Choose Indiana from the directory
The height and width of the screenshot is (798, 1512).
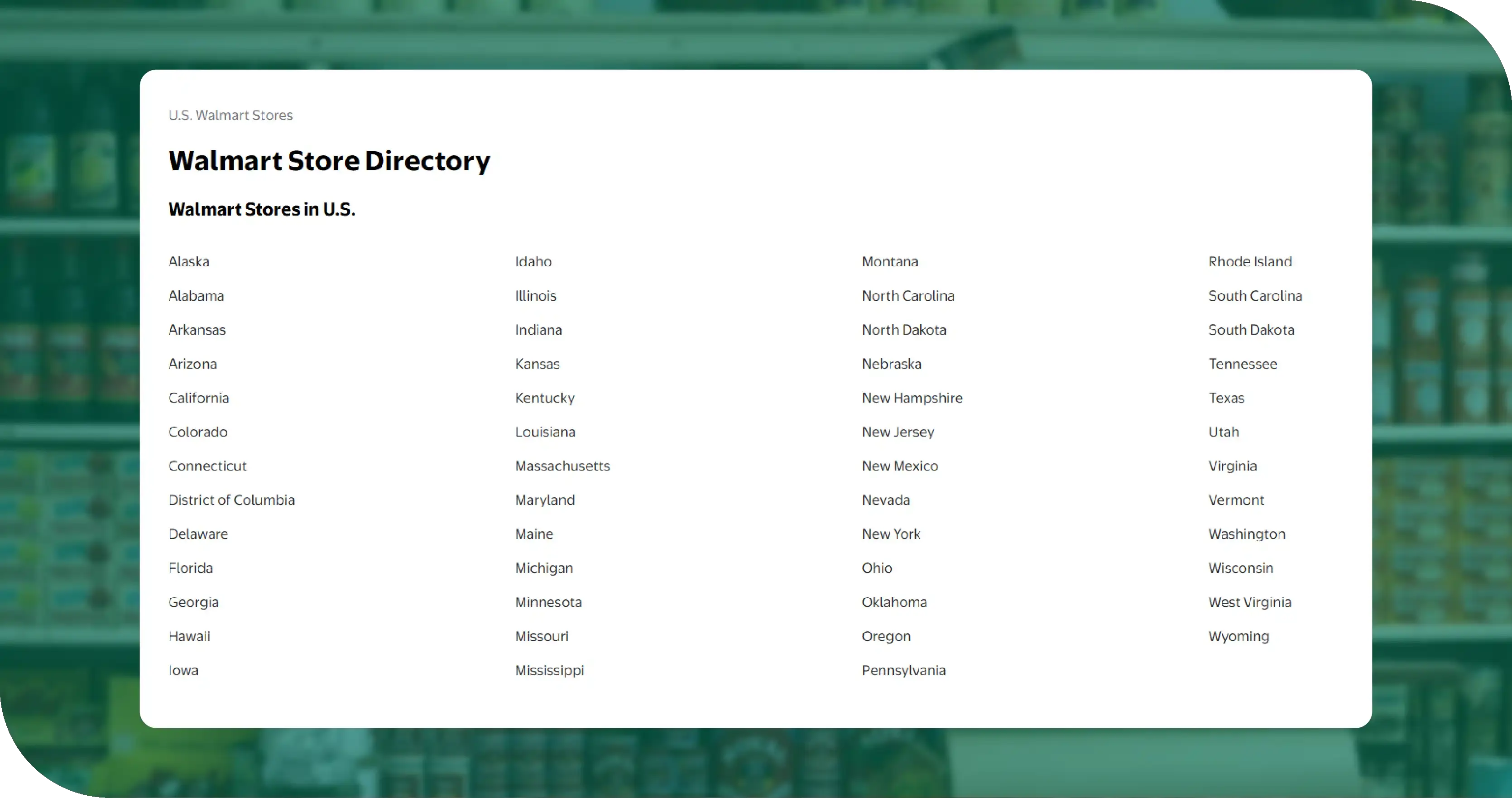[539, 329]
